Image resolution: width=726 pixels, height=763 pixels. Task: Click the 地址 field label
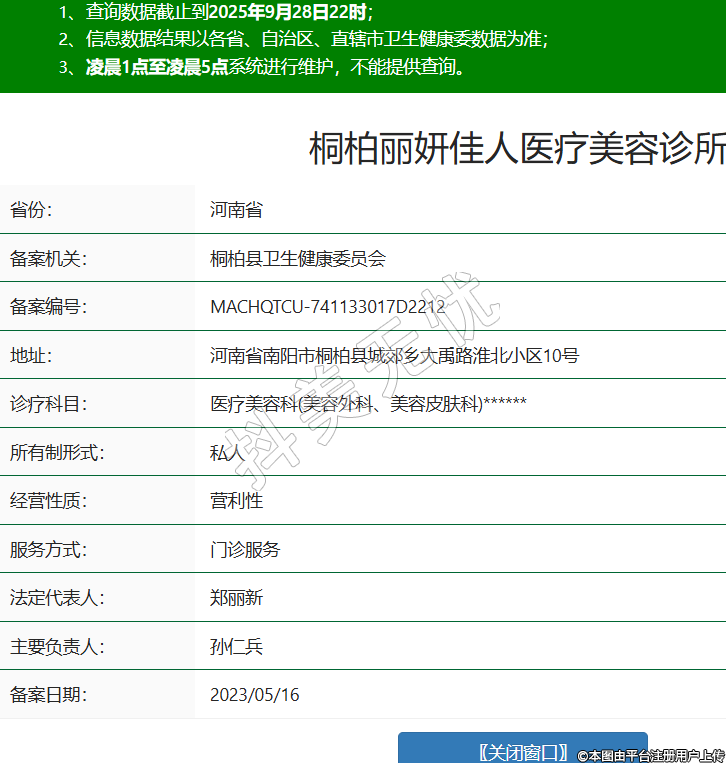click(31, 355)
